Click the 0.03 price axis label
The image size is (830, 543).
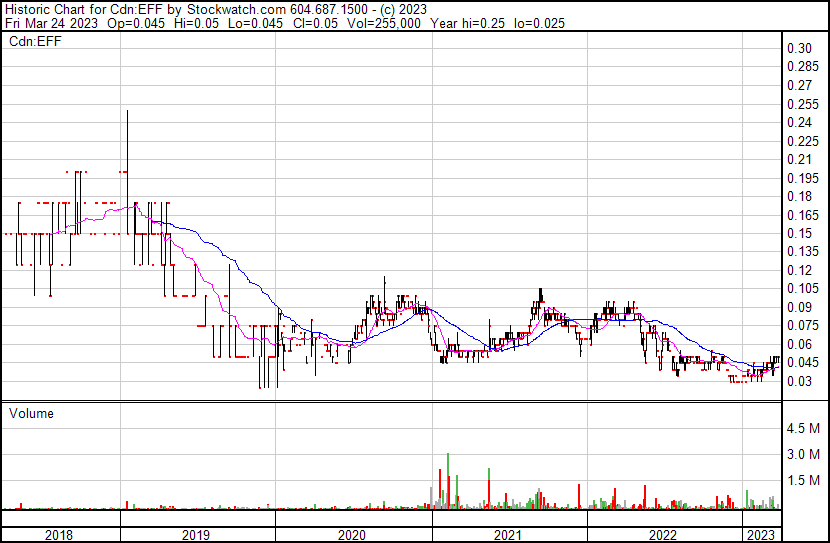798,381
